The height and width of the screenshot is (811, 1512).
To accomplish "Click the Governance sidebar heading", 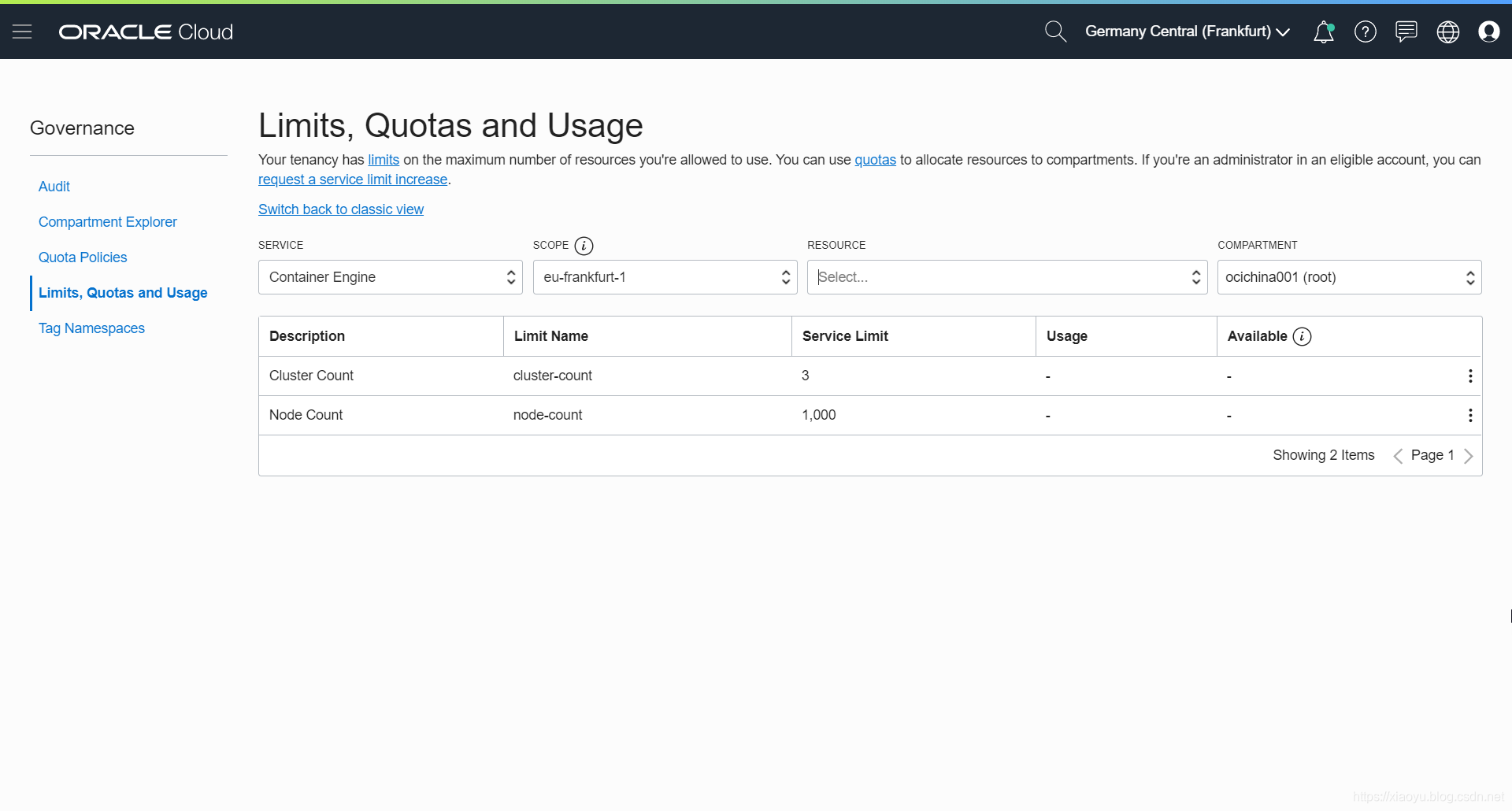I will 82,128.
